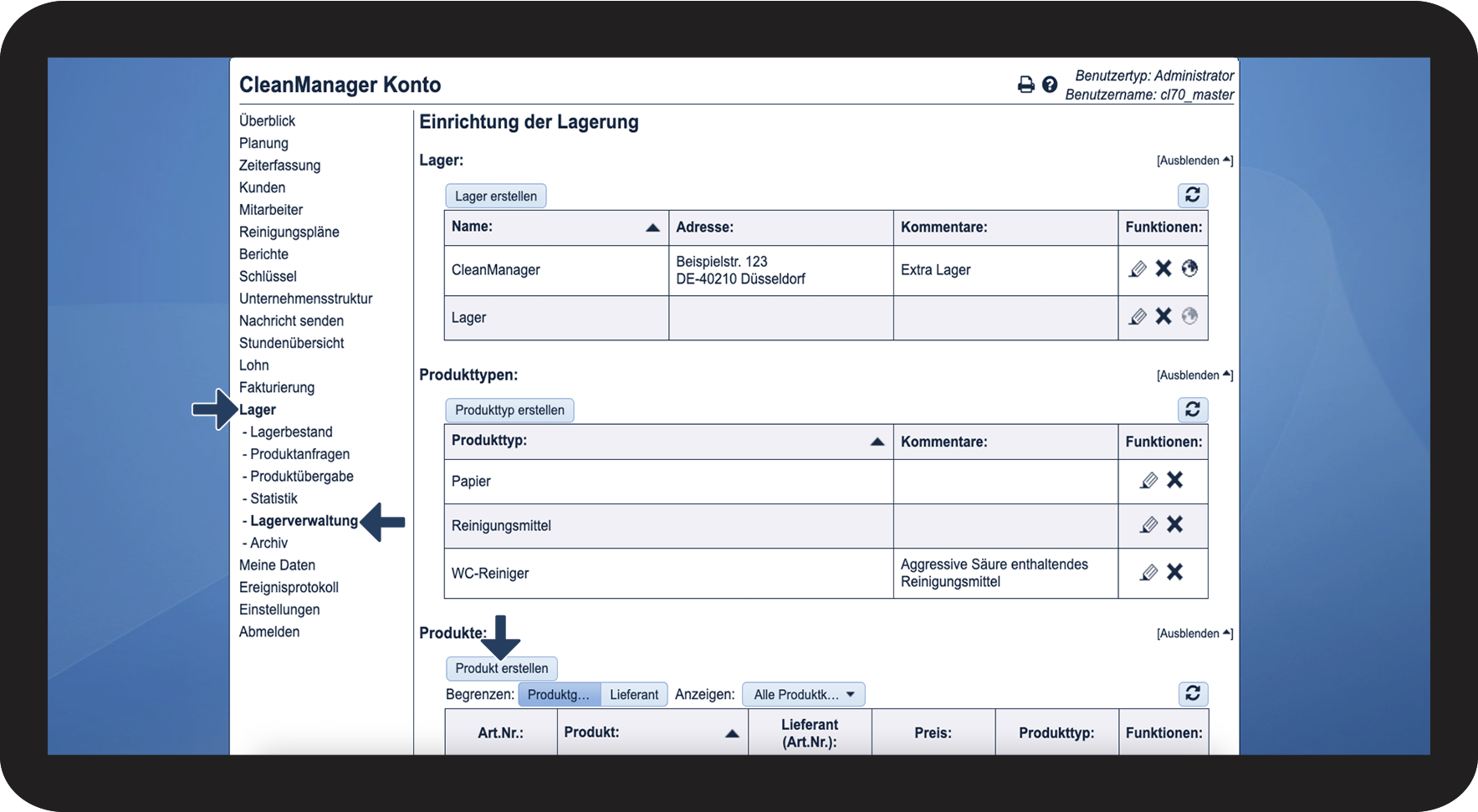Refresh the Produkttypen table

pyautogui.click(x=1193, y=409)
